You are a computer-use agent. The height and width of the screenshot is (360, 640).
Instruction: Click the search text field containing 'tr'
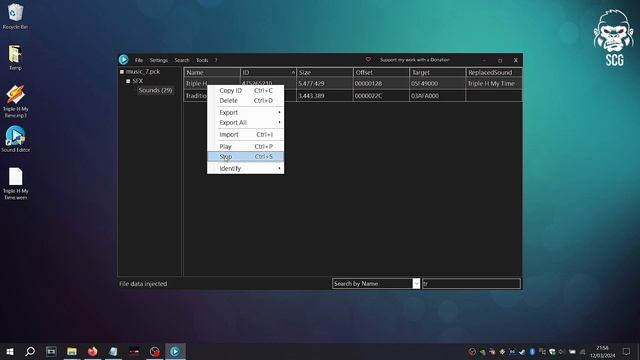(x=471, y=283)
